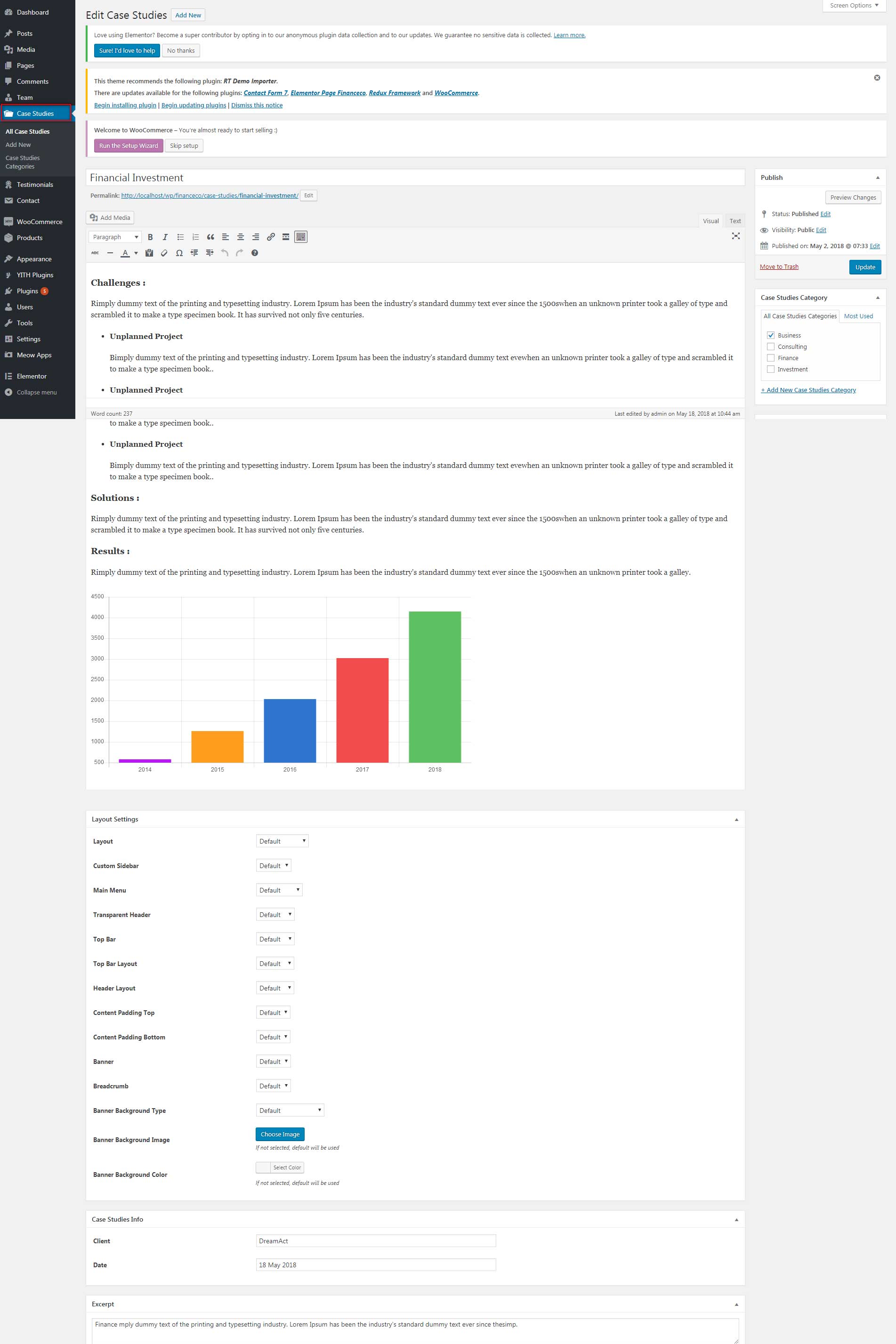
Task: Uncheck the Business category
Action: (x=771, y=335)
